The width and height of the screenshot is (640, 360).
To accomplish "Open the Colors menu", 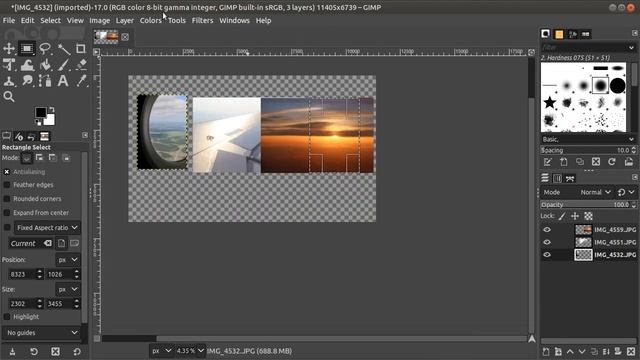I will point(151,20).
